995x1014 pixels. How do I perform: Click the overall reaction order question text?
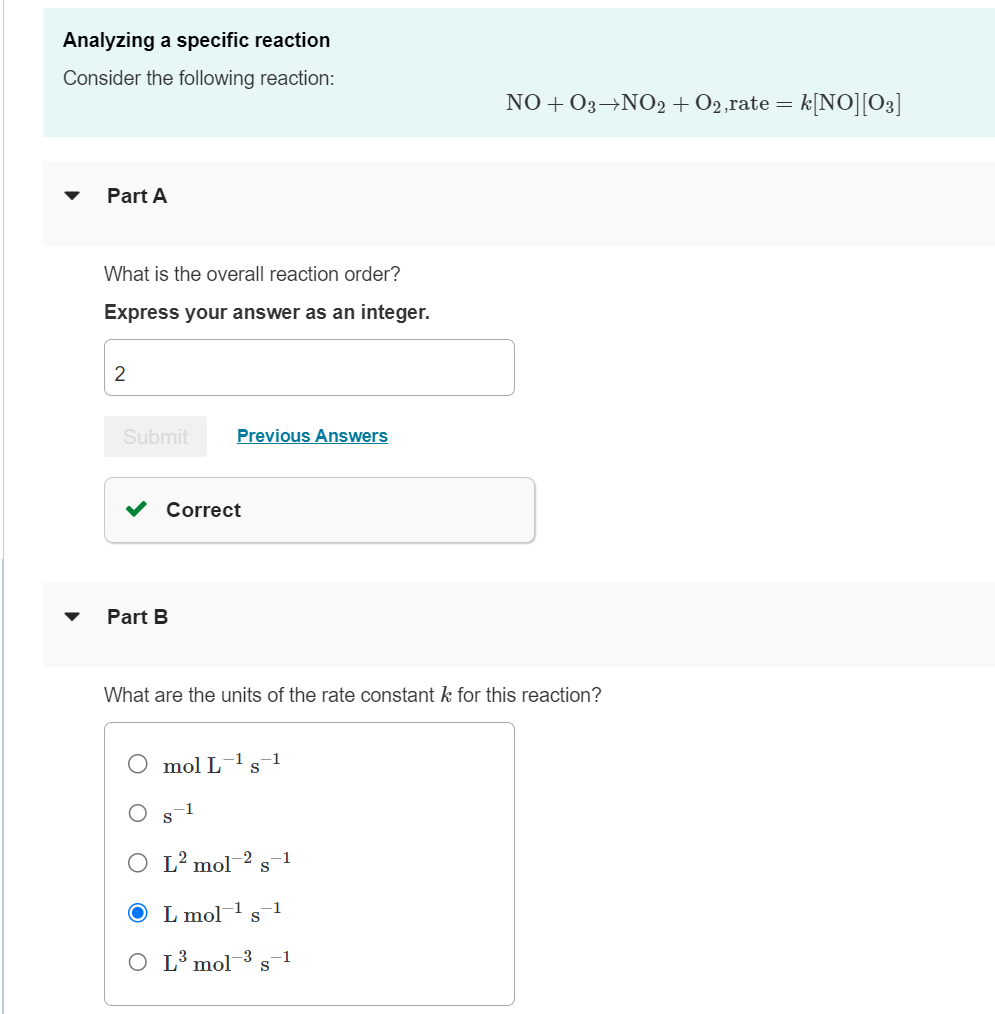pos(252,274)
